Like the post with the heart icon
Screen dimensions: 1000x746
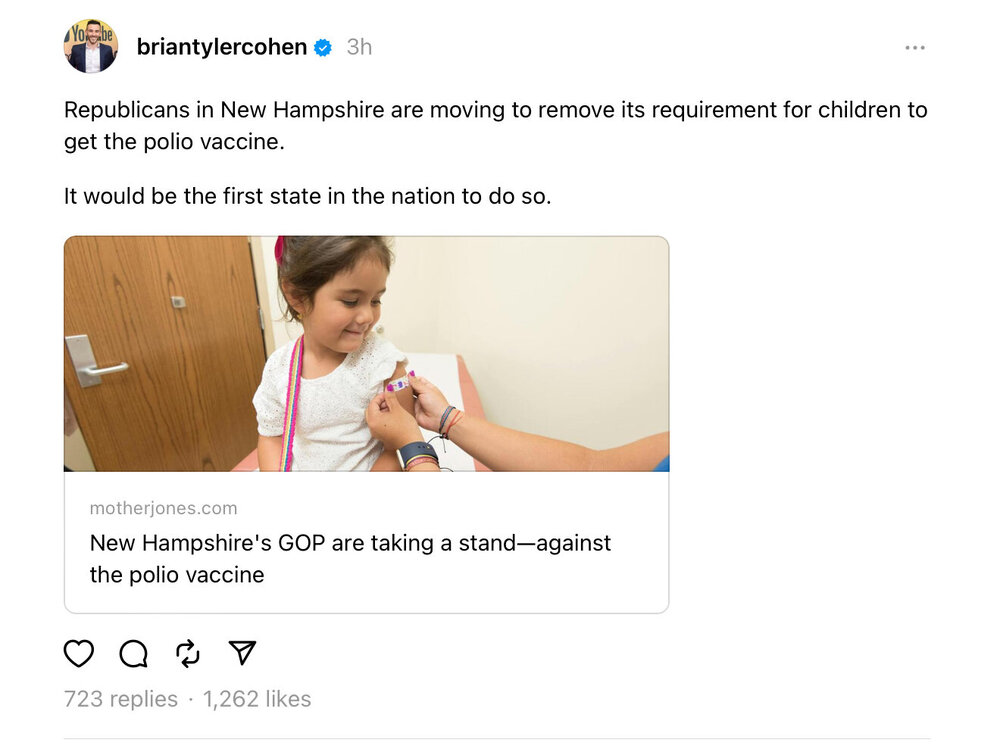pyautogui.click(x=79, y=653)
